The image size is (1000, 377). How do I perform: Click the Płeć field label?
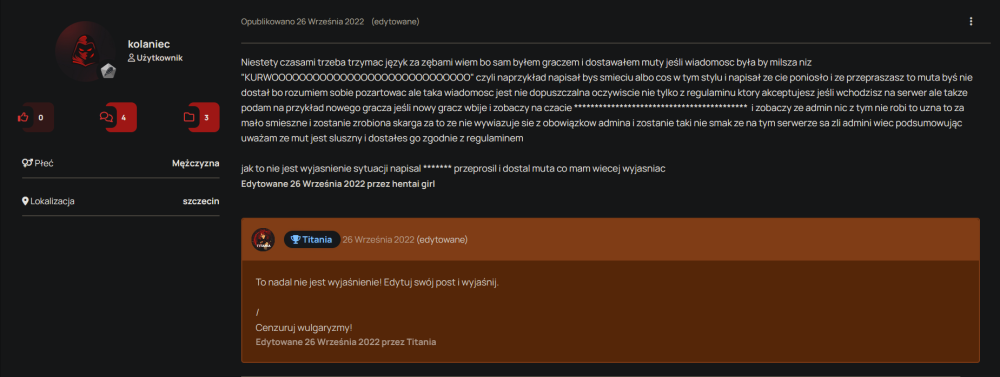[x=43, y=163]
